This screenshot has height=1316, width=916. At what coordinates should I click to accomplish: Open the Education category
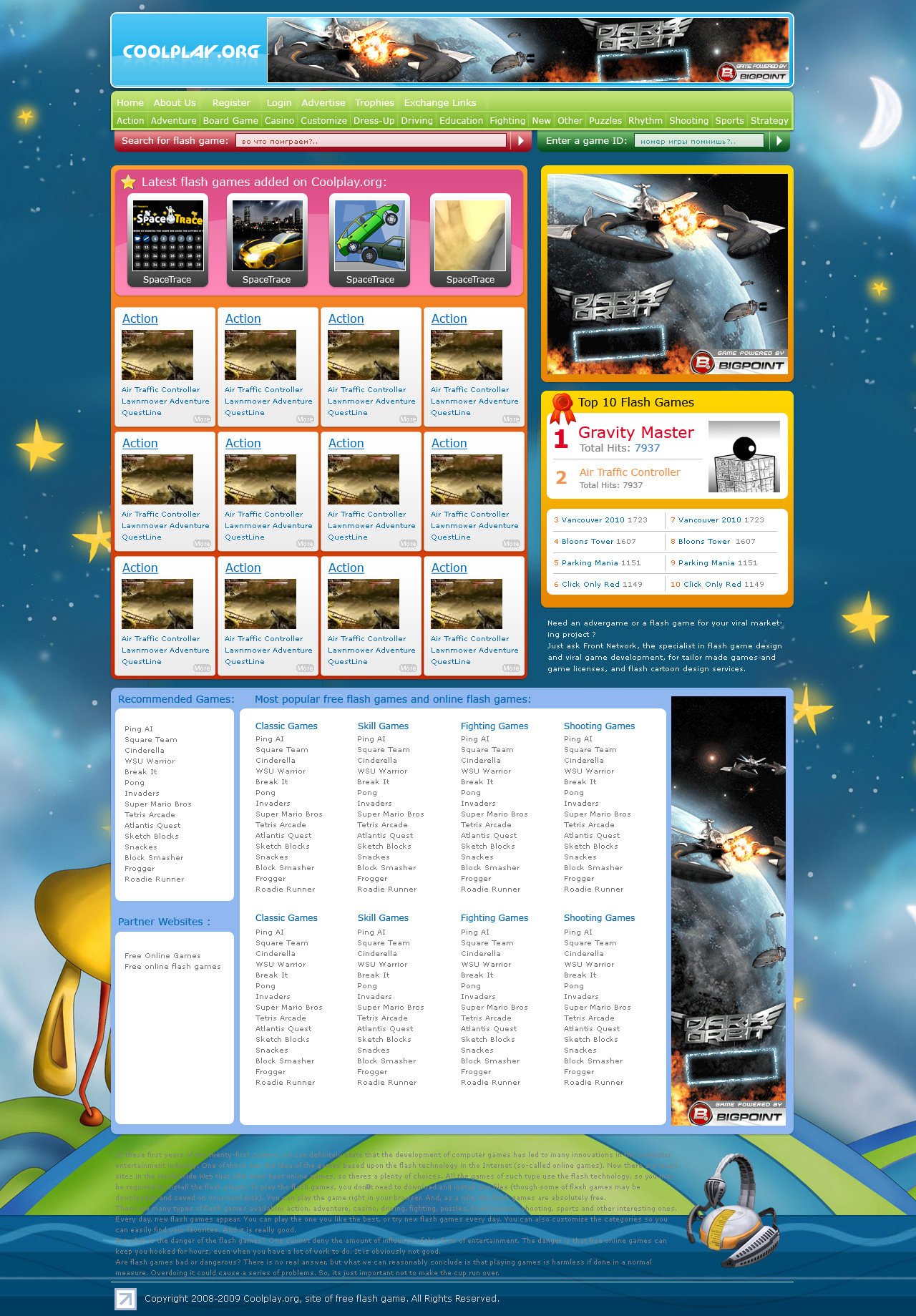tap(461, 121)
